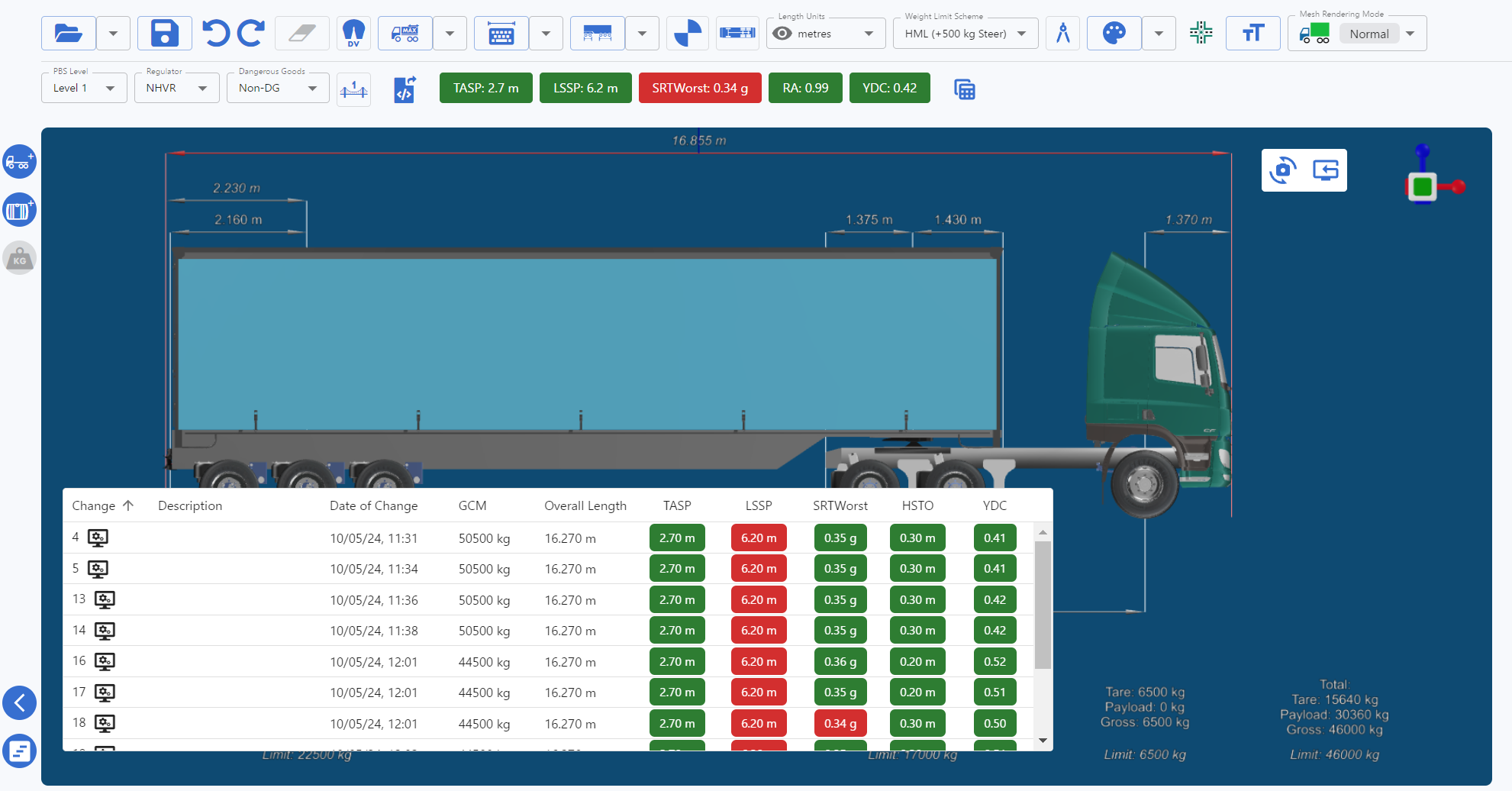Toggle the green grid snap icon

[1201, 33]
